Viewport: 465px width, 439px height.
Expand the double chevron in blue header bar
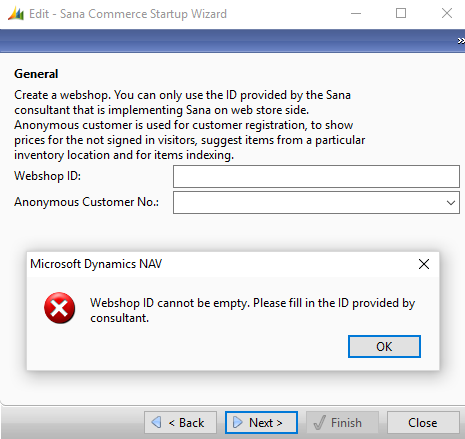click(461, 41)
